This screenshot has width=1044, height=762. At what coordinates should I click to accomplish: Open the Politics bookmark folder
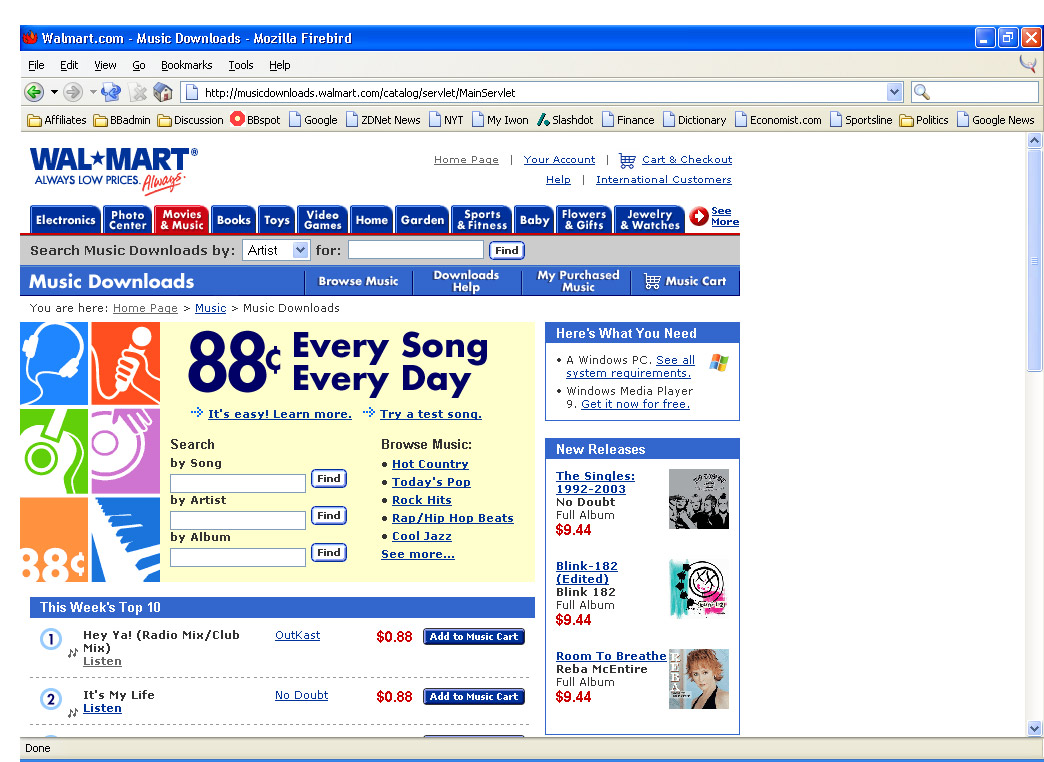(923, 120)
